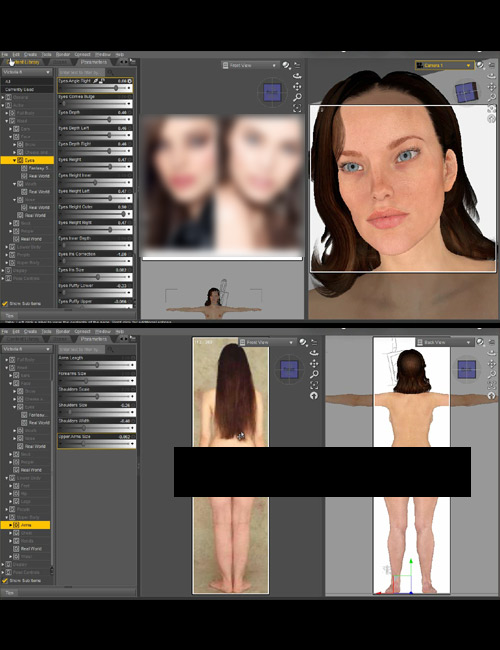Click the Eyes Iris Correction value -1.00
500x650 pixels.
[121, 254]
